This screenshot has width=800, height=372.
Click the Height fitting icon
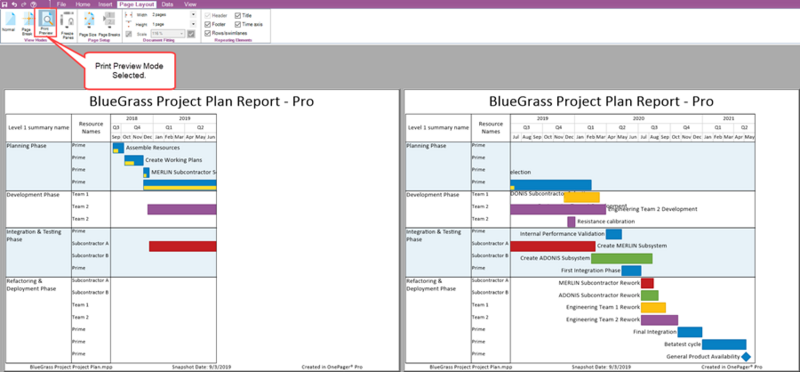pos(129,24)
